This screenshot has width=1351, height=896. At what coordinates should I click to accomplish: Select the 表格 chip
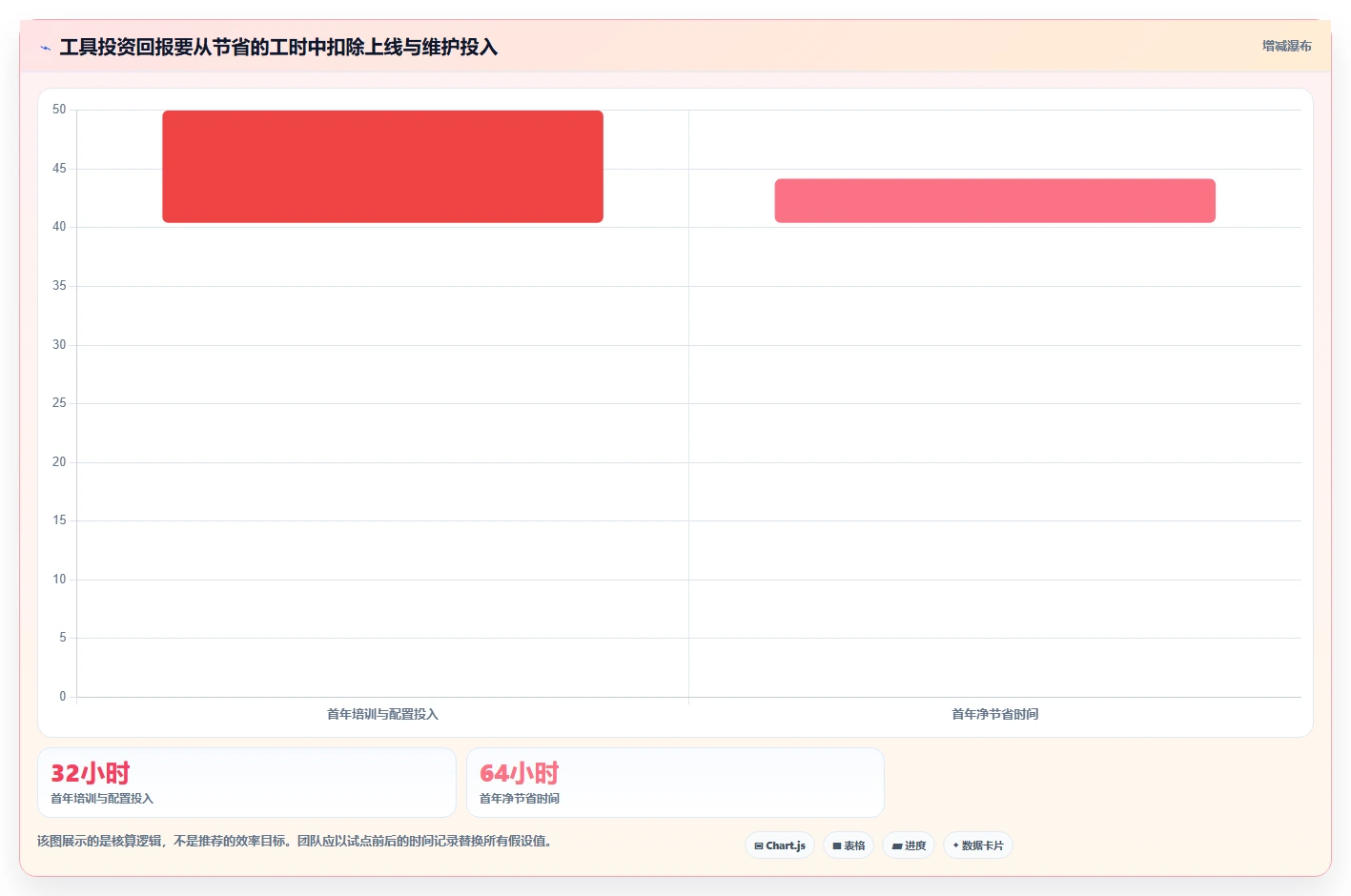coord(849,845)
